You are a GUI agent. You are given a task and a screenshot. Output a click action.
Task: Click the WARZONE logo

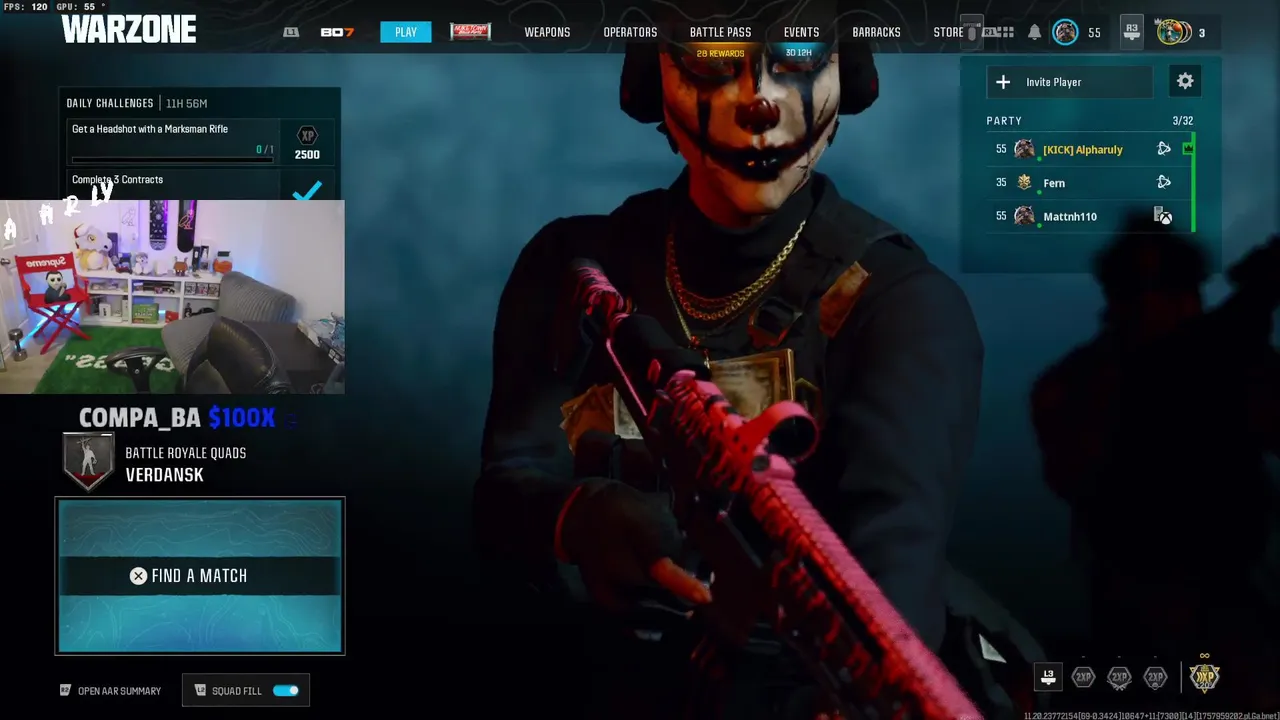[x=129, y=30]
